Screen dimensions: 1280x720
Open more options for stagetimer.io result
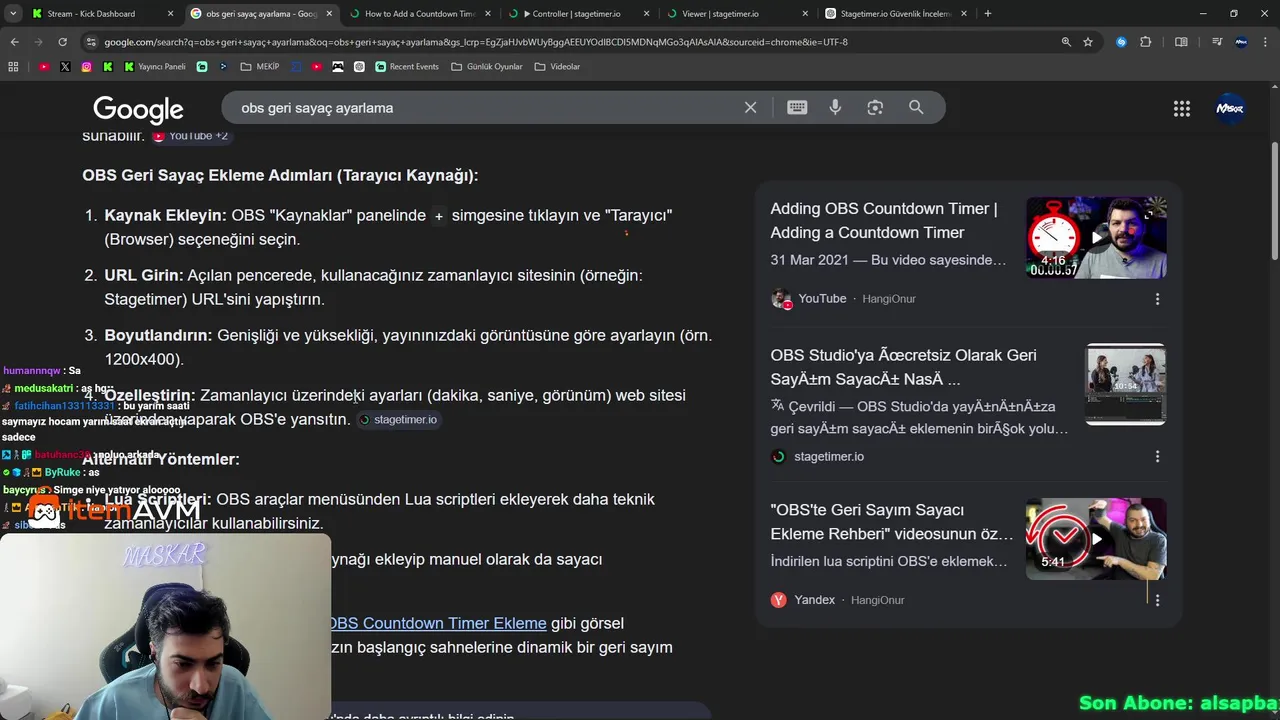(x=1157, y=456)
